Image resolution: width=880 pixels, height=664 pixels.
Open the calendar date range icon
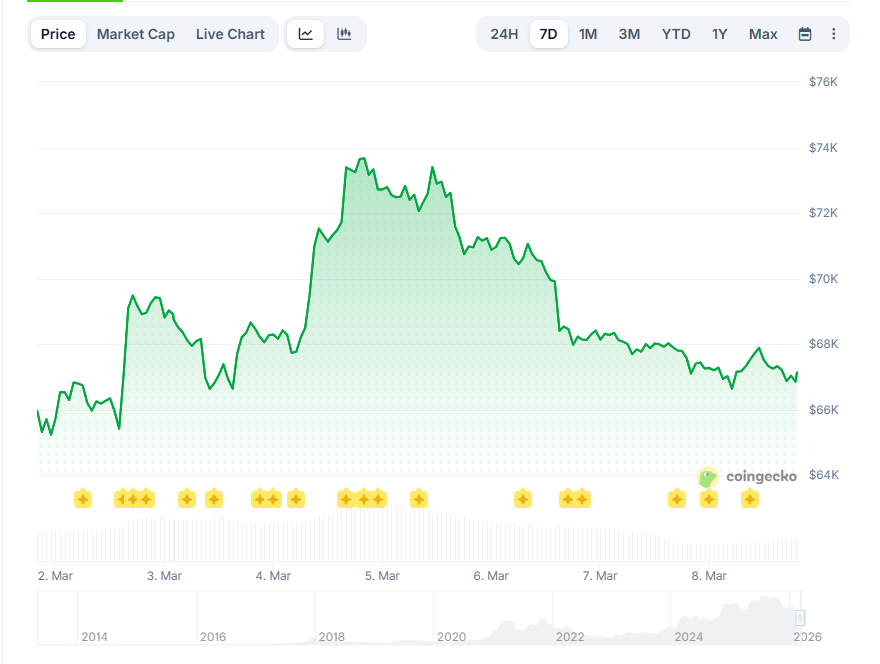tap(805, 33)
